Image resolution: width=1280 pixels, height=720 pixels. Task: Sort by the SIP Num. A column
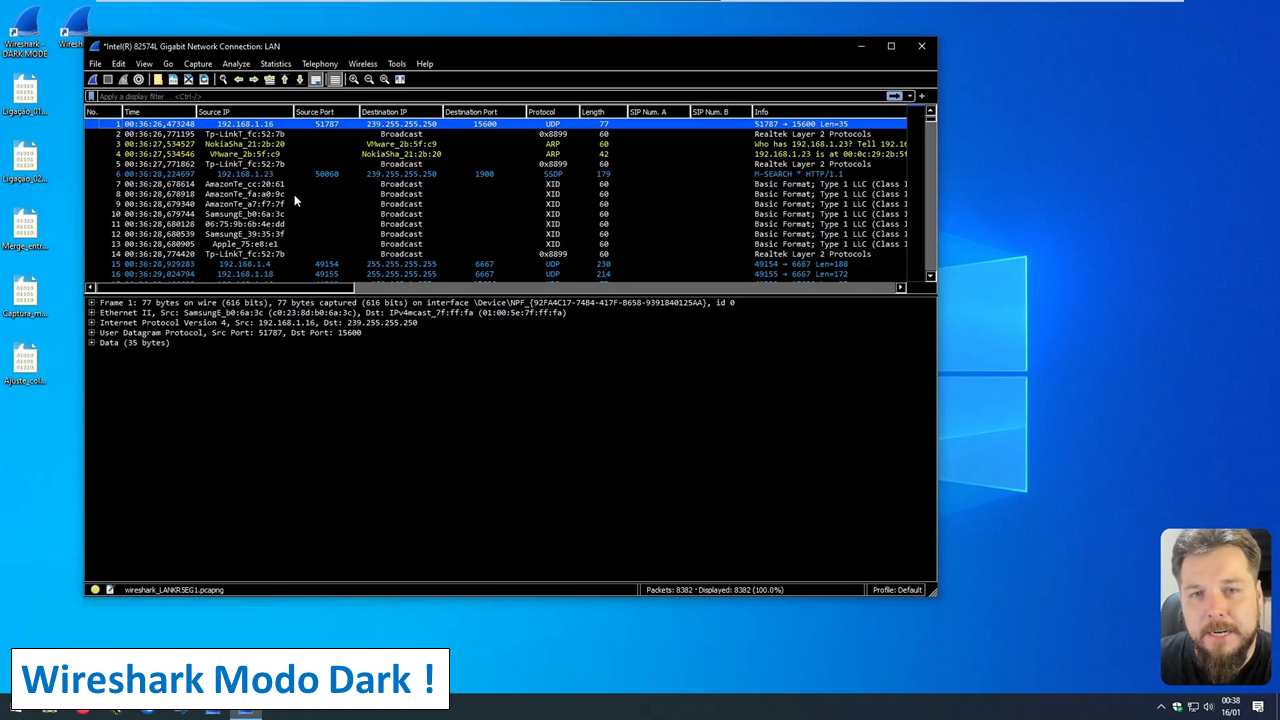(658, 112)
